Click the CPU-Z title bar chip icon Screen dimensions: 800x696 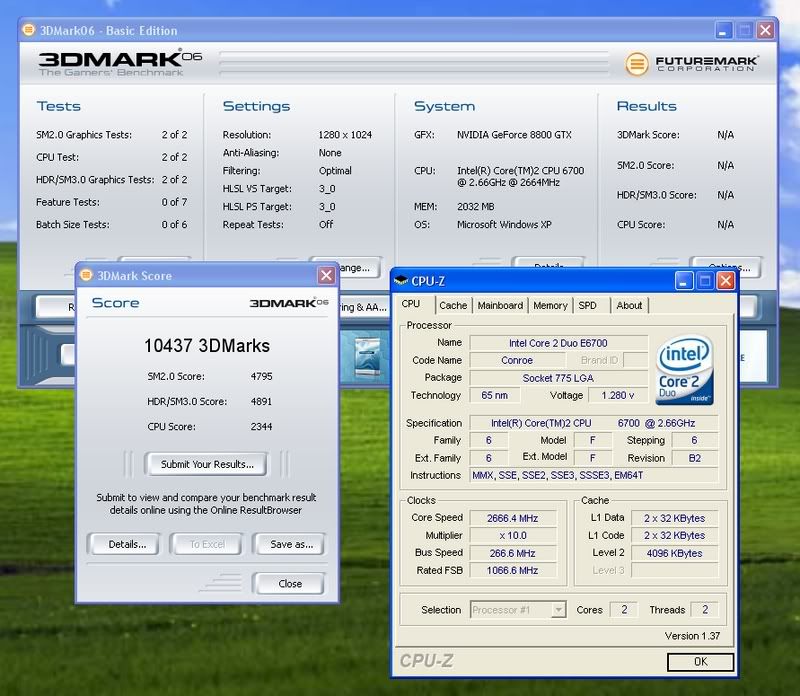click(x=401, y=280)
